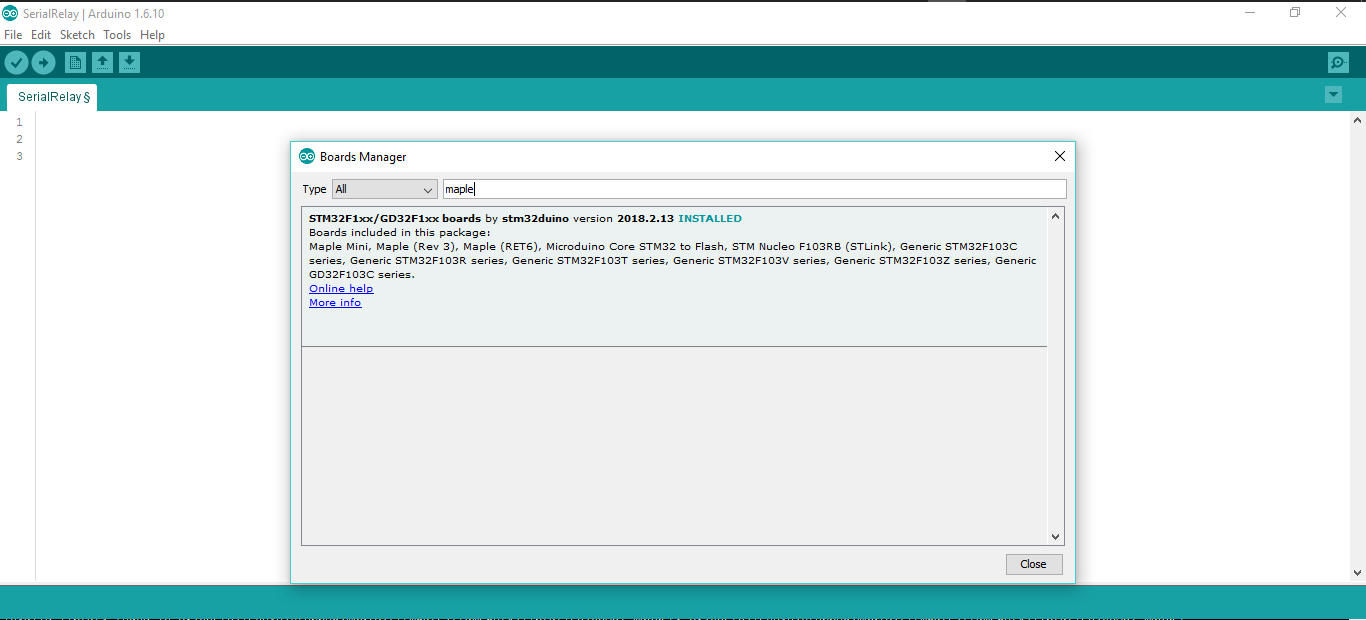Select the SerialRelay tab
The height and width of the screenshot is (620, 1366).
(x=53, y=97)
